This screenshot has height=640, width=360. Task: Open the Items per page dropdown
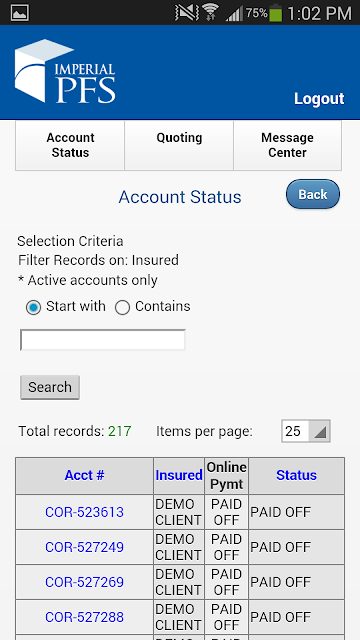tap(306, 431)
